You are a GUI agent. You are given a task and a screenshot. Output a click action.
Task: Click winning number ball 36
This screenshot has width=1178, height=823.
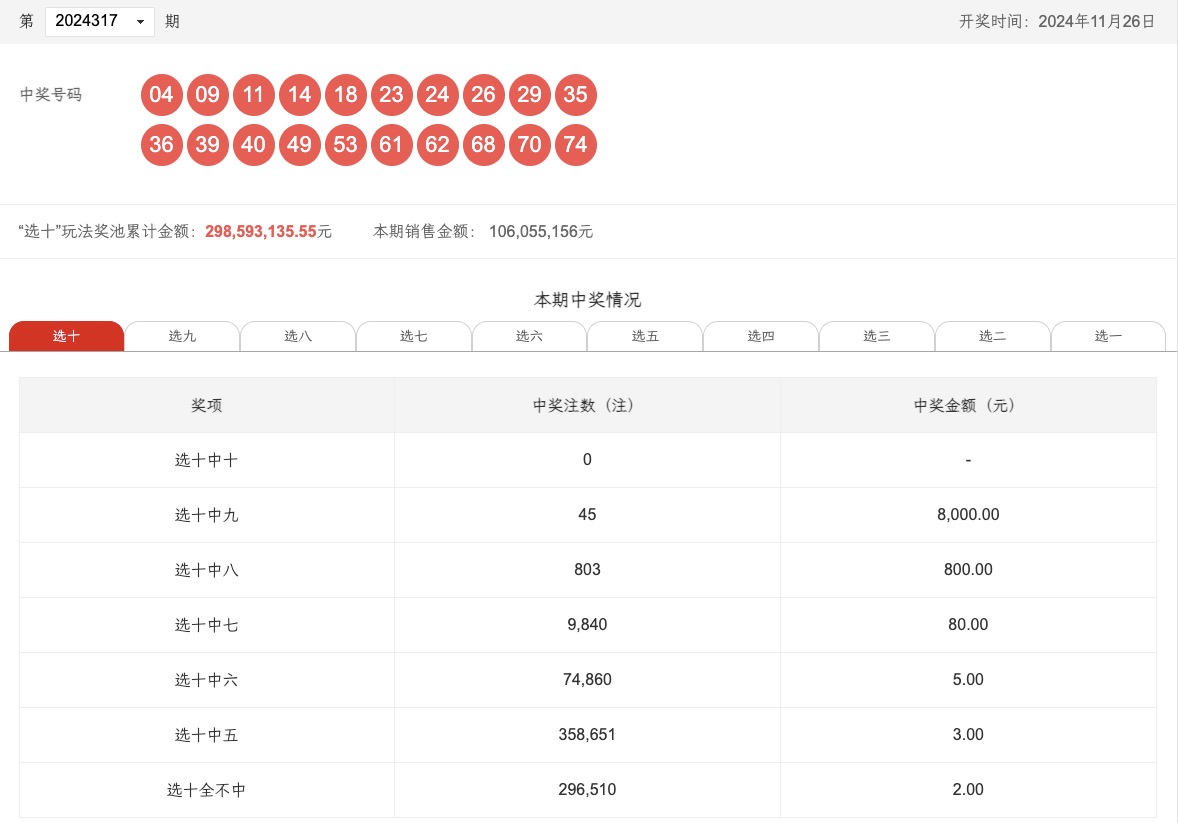(161, 145)
